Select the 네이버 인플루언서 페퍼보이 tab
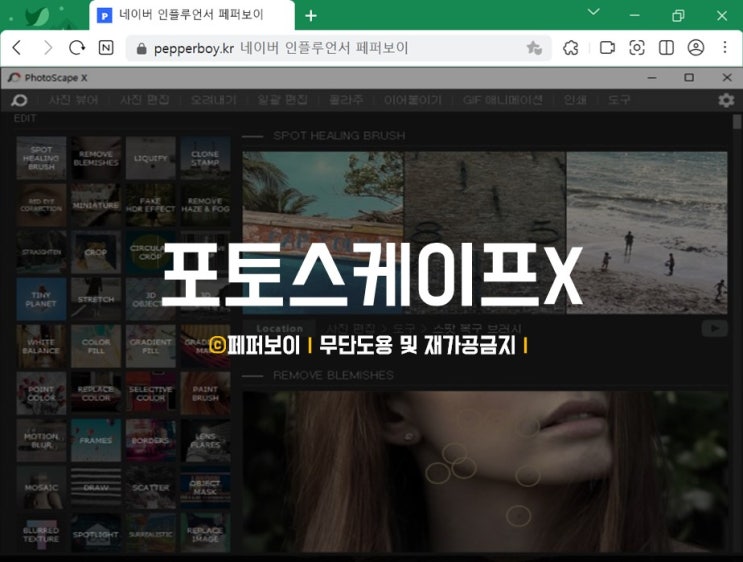This screenshot has height=562, width=743. pos(192,15)
